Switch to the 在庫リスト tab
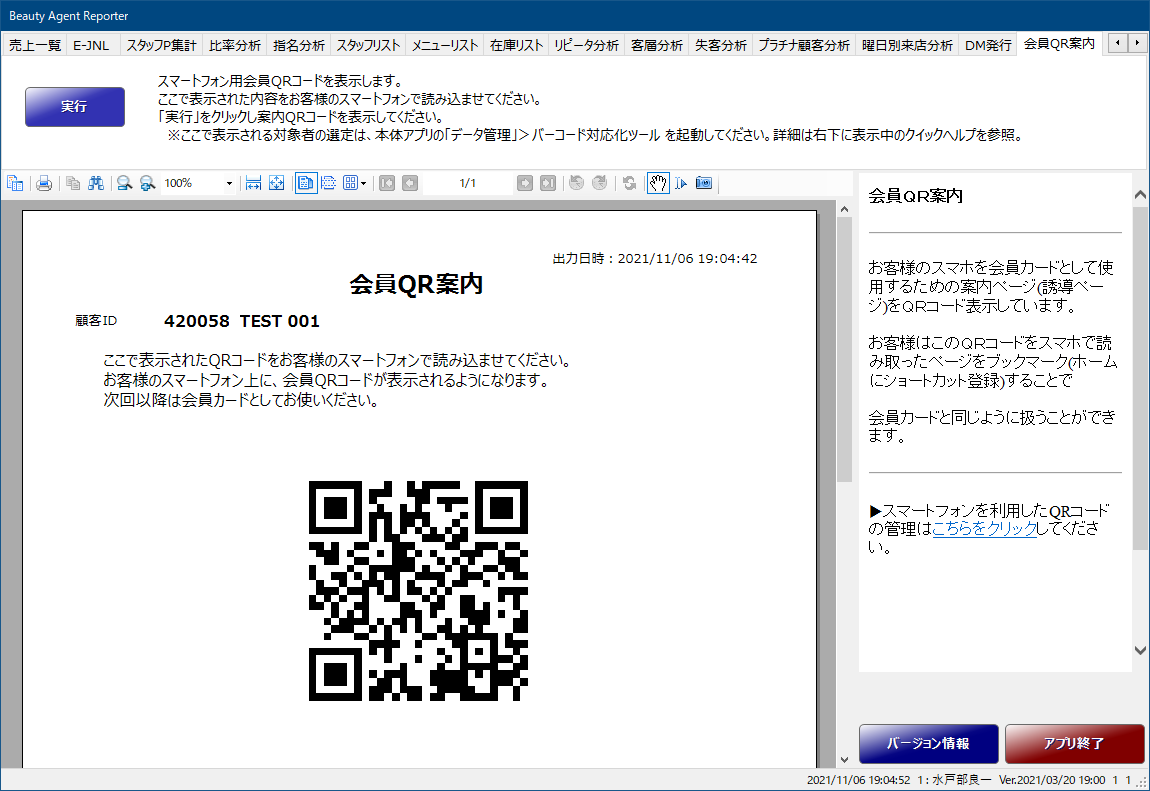 coord(516,45)
